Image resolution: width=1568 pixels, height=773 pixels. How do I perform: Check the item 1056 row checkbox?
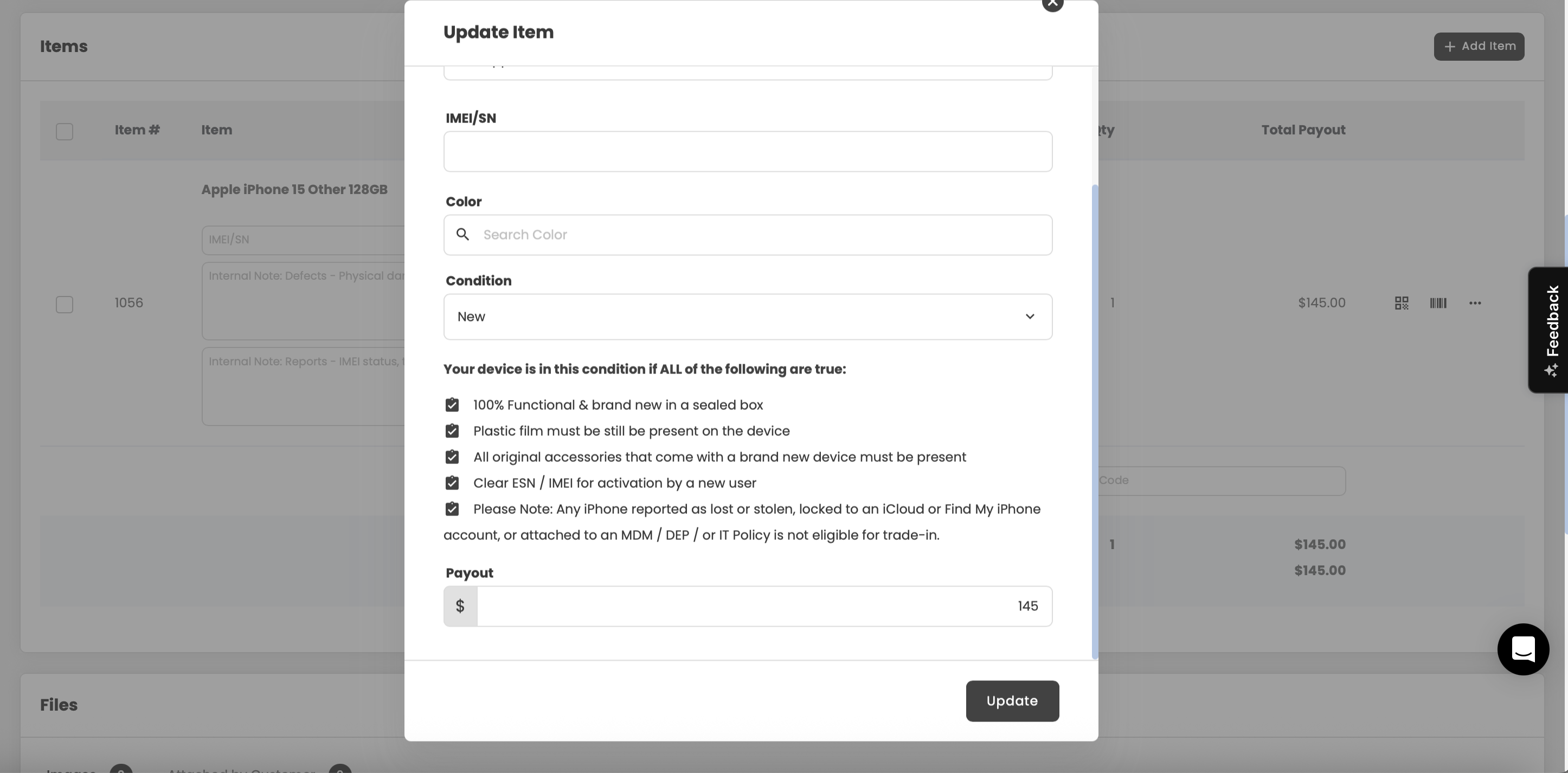[65, 304]
